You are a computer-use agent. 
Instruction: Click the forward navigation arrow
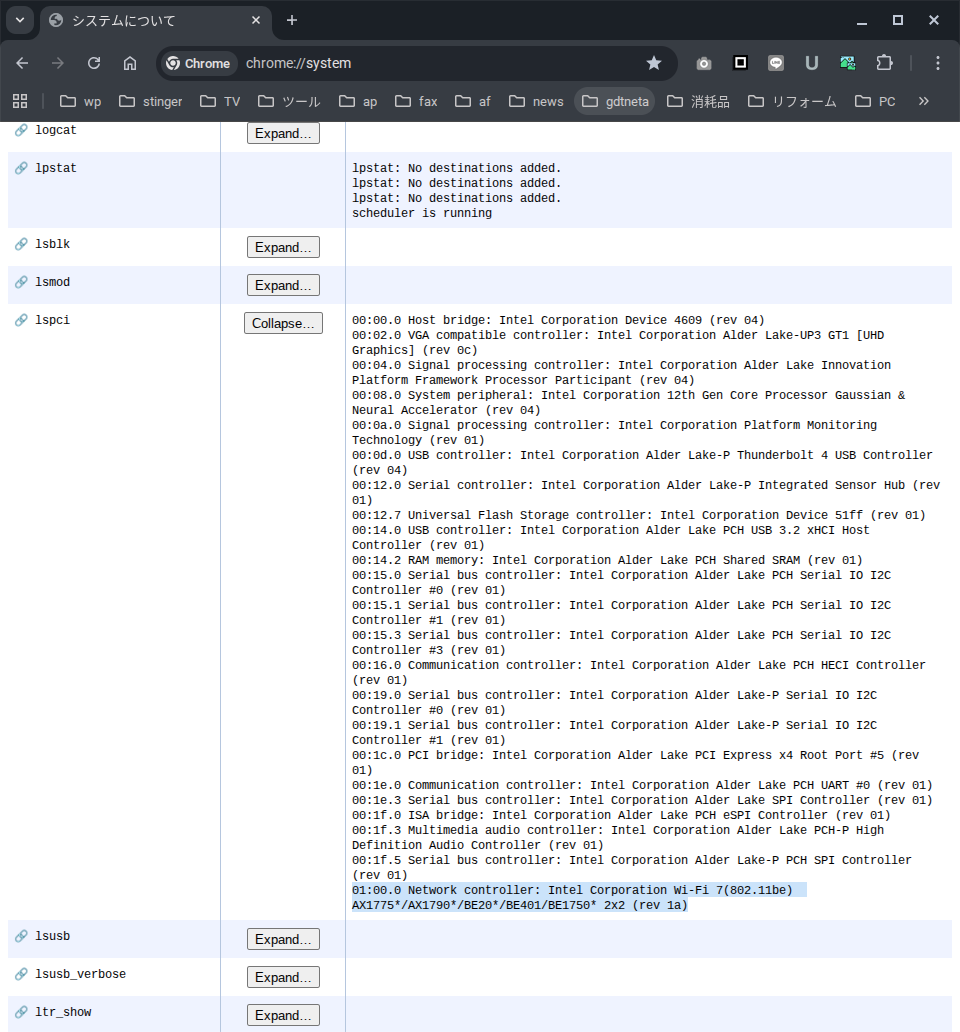[x=58, y=63]
